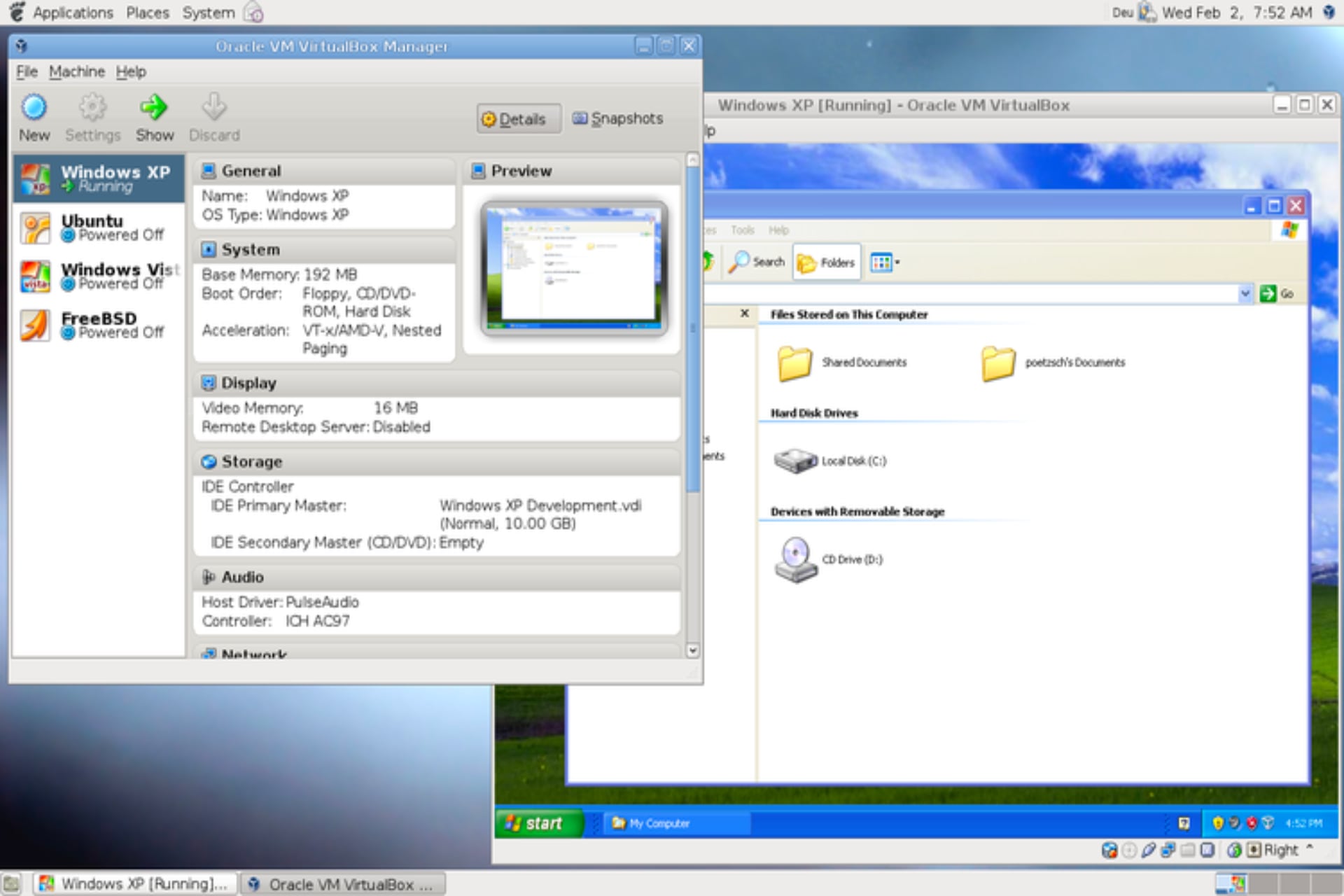Enable the Details view
Screen dimensions: 1344x896
click(x=518, y=118)
